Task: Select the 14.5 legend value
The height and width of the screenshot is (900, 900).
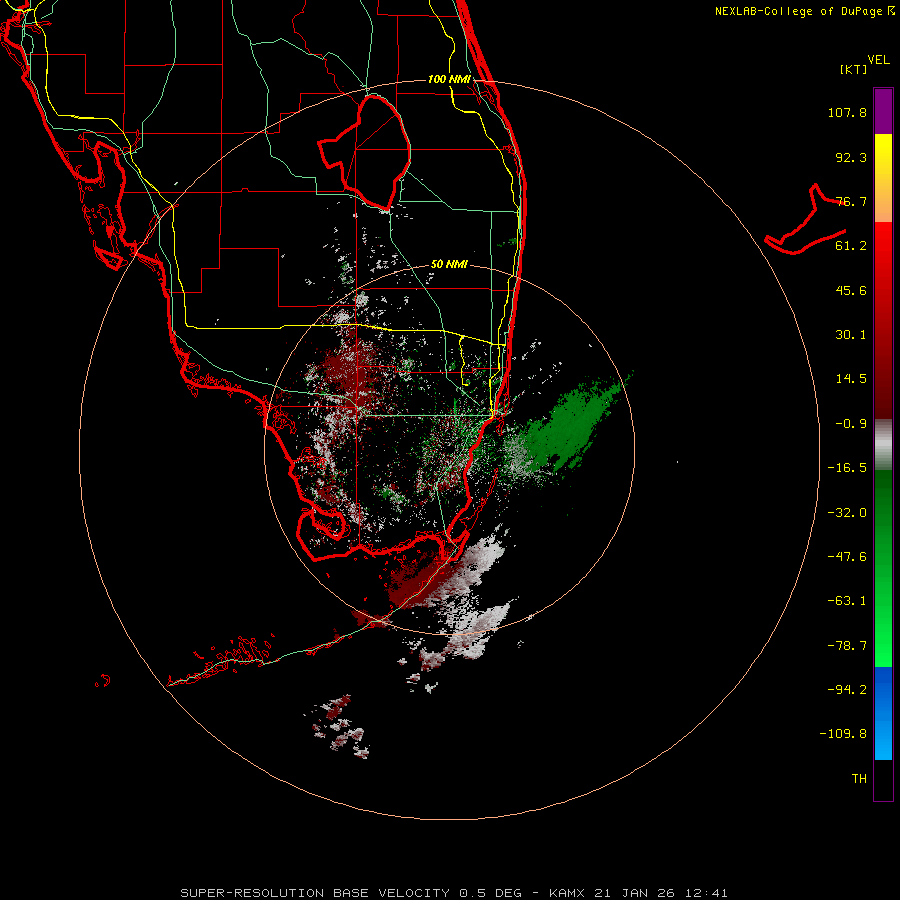Action: coord(851,379)
